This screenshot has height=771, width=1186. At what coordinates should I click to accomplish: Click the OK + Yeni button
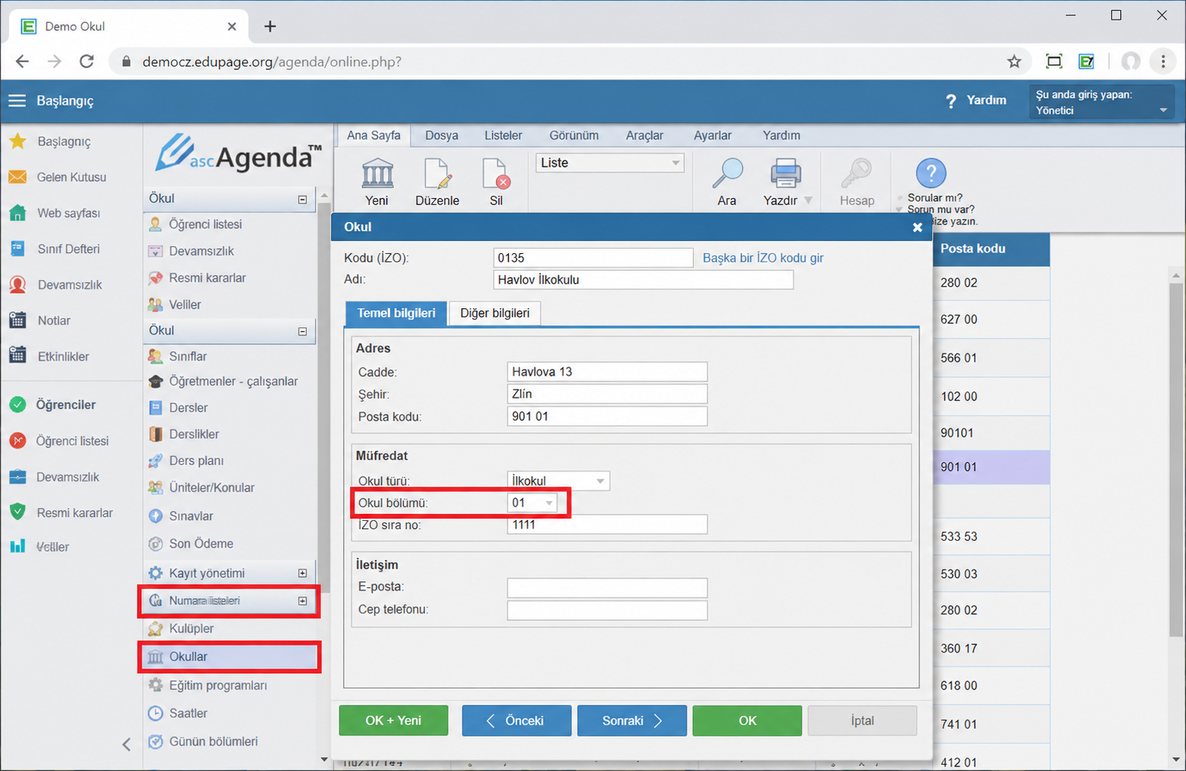click(x=393, y=720)
